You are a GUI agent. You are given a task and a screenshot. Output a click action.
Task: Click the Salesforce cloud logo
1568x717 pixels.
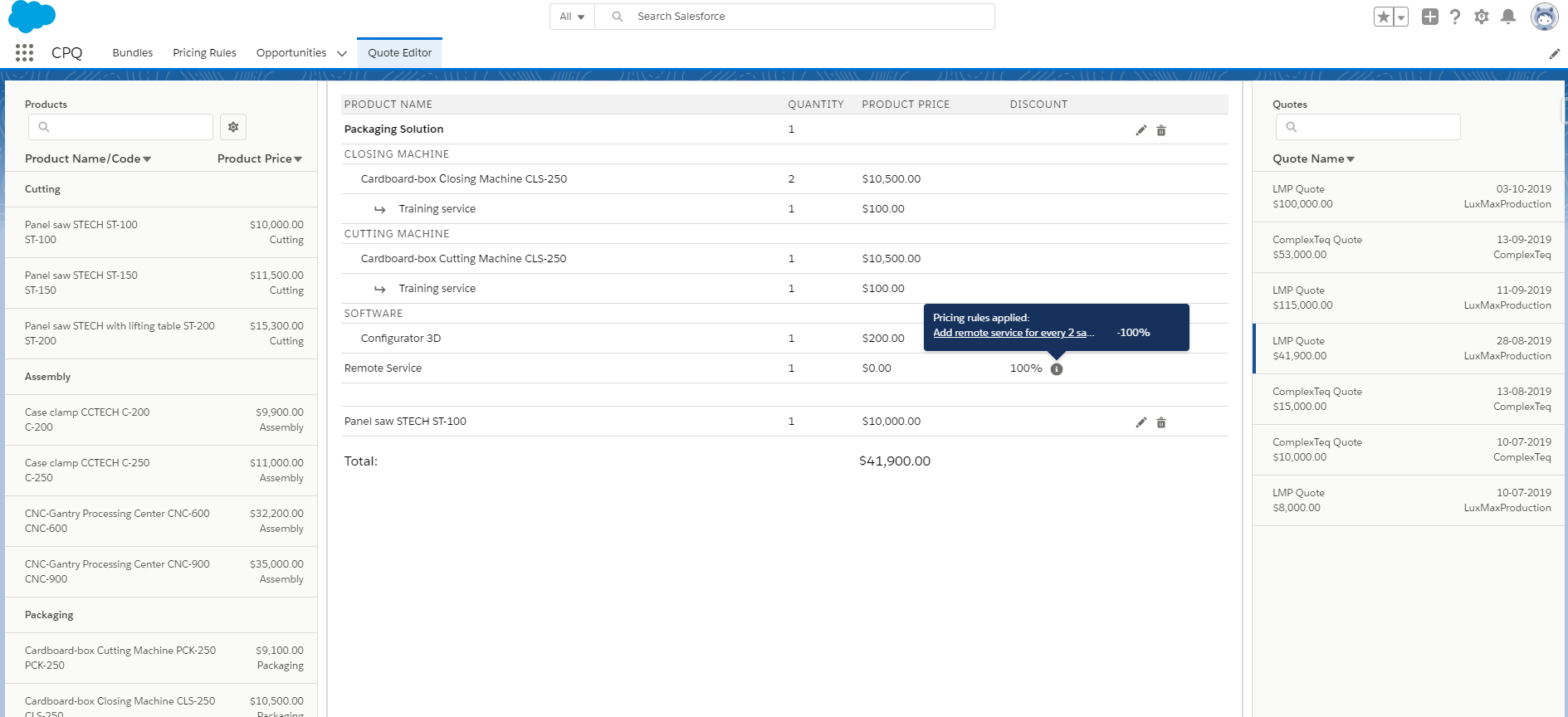pyautogui.click(x=32, y=17)
